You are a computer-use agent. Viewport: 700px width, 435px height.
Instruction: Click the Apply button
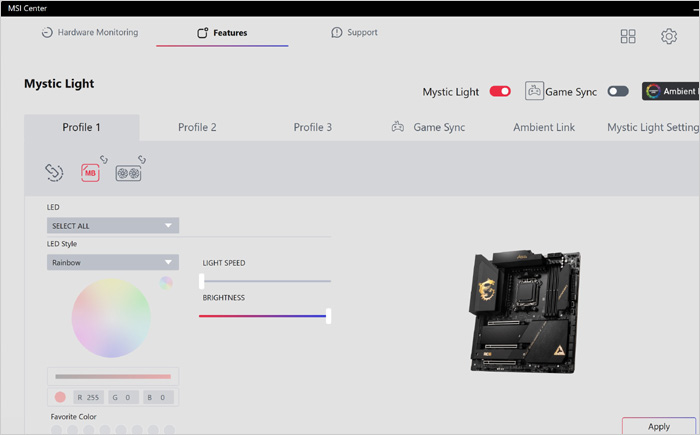pos(659,426)
